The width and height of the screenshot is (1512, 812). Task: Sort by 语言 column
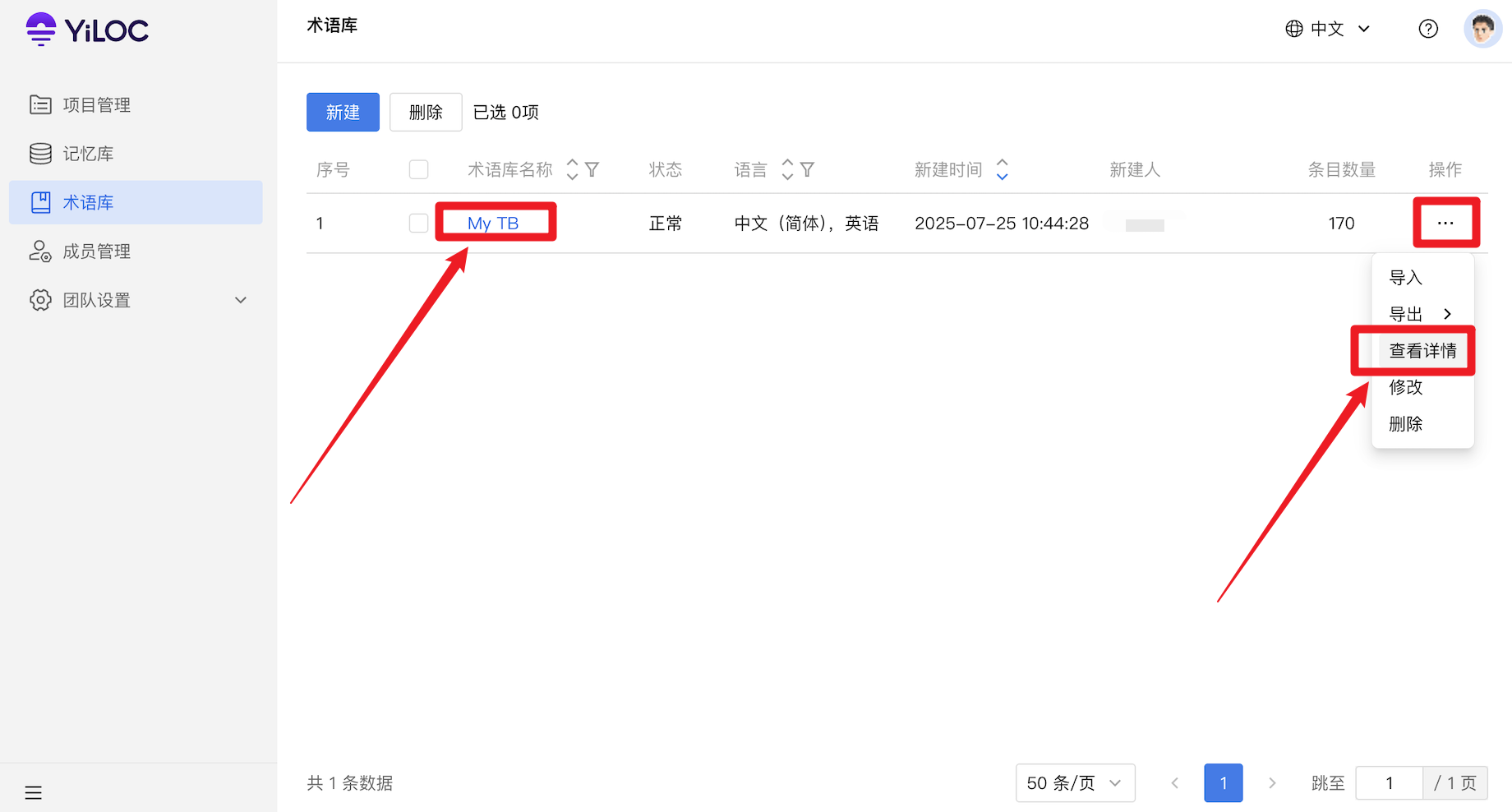[x=787, y=169]
